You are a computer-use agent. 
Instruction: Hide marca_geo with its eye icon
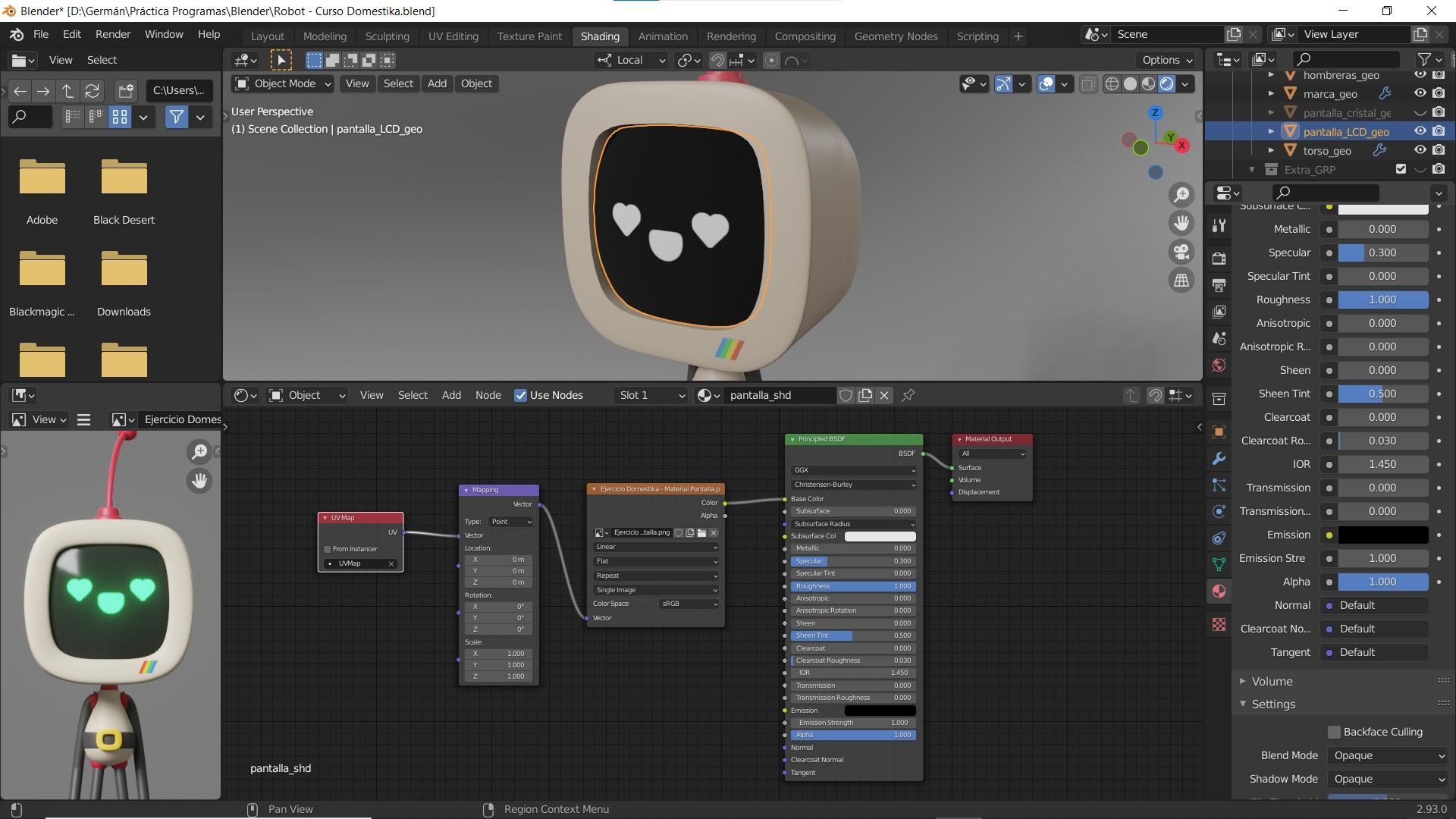[x=1420, y=93]
